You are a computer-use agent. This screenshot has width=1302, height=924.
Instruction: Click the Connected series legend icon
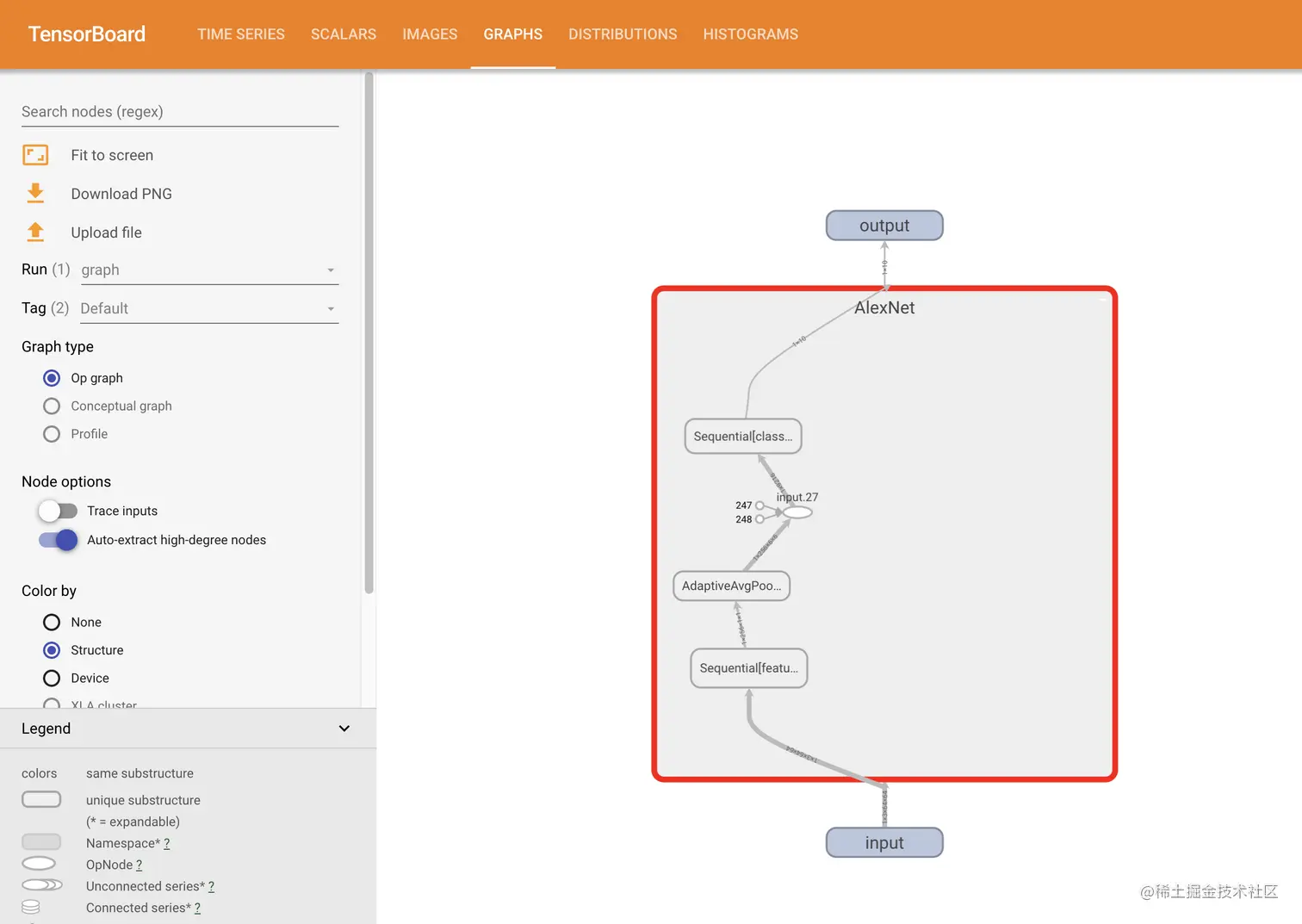coord(31,907)
